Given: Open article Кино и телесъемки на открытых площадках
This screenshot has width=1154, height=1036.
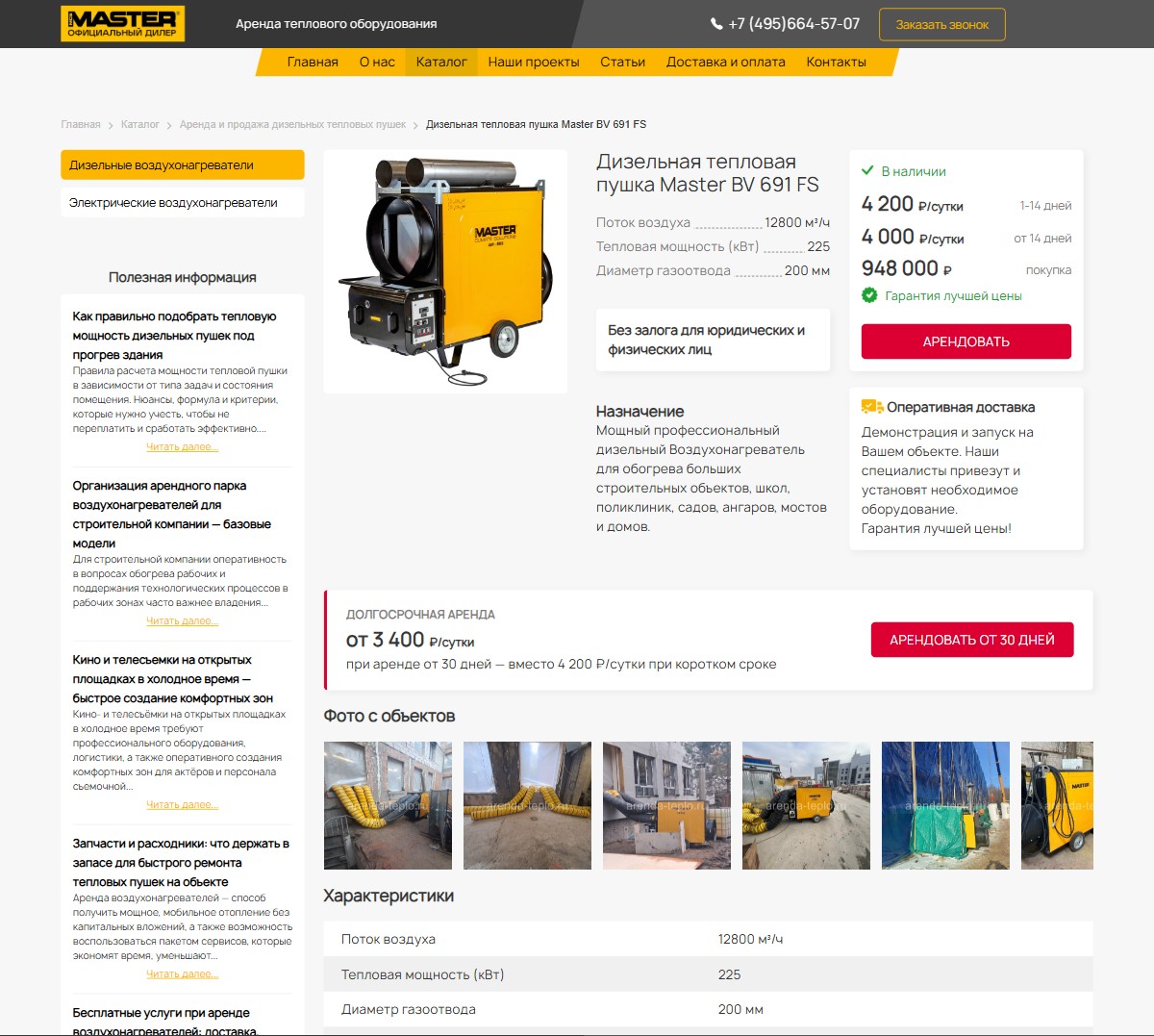Looking at the screenshot, I should pyautogui.click(x=173, y=679).
